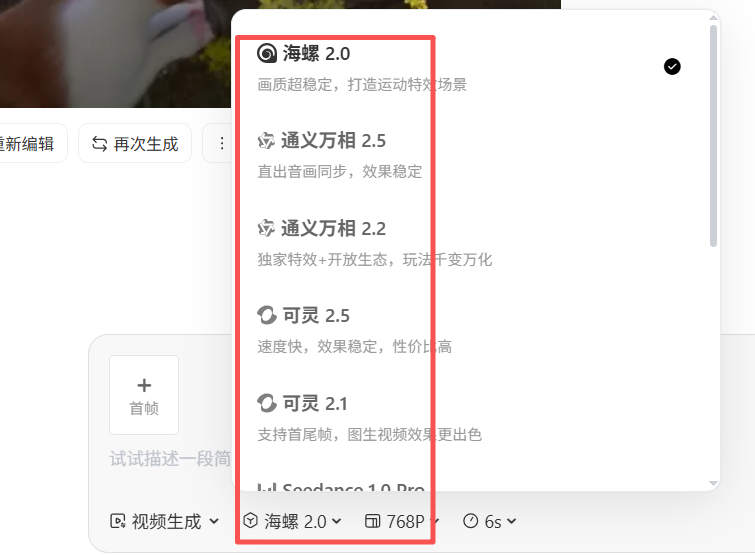Image resolution: width=755 pixels, height=555 pixels.
Task: Collapse the 海螺 2.0 model selector
Action: coord(292,521)
